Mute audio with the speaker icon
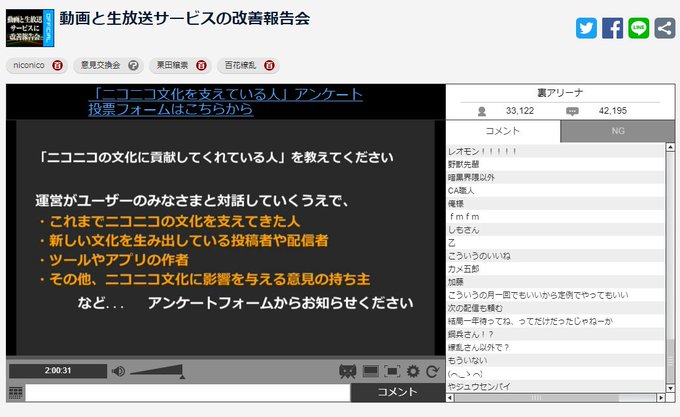 [118, 371]
